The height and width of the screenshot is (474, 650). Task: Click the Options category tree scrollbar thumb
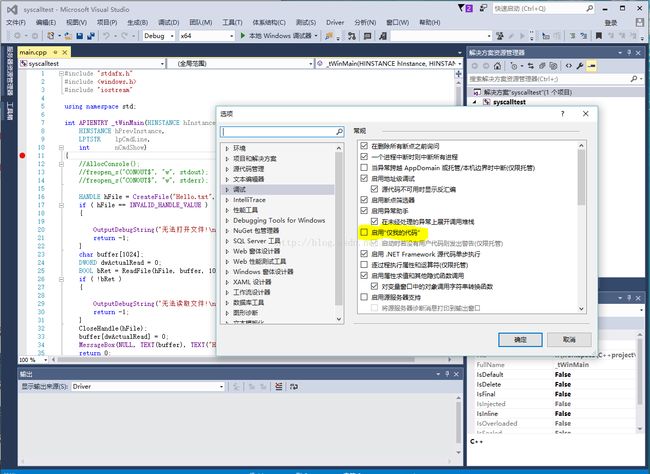(339, 228)
